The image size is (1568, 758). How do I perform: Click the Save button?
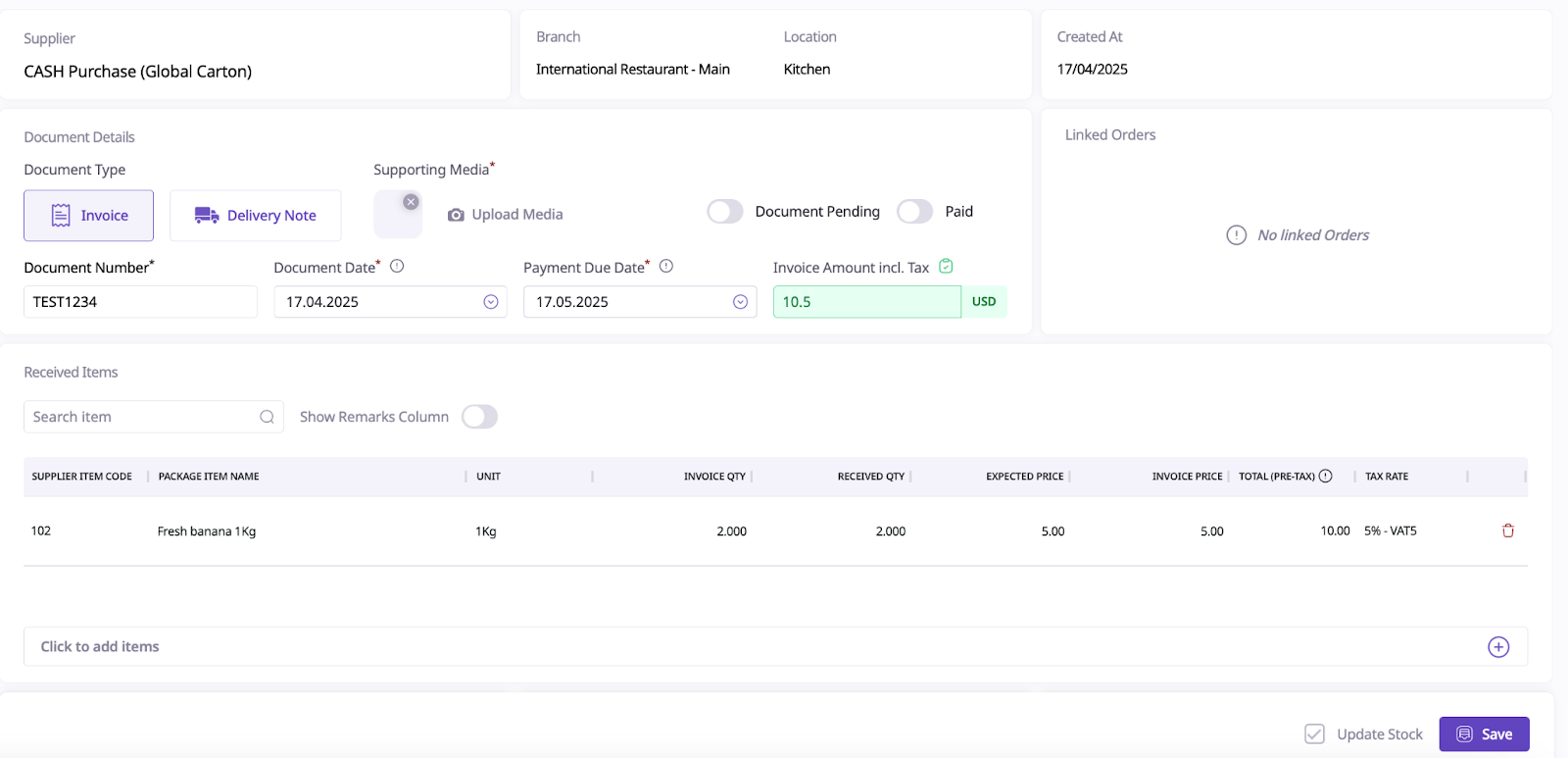[1484, 734]
